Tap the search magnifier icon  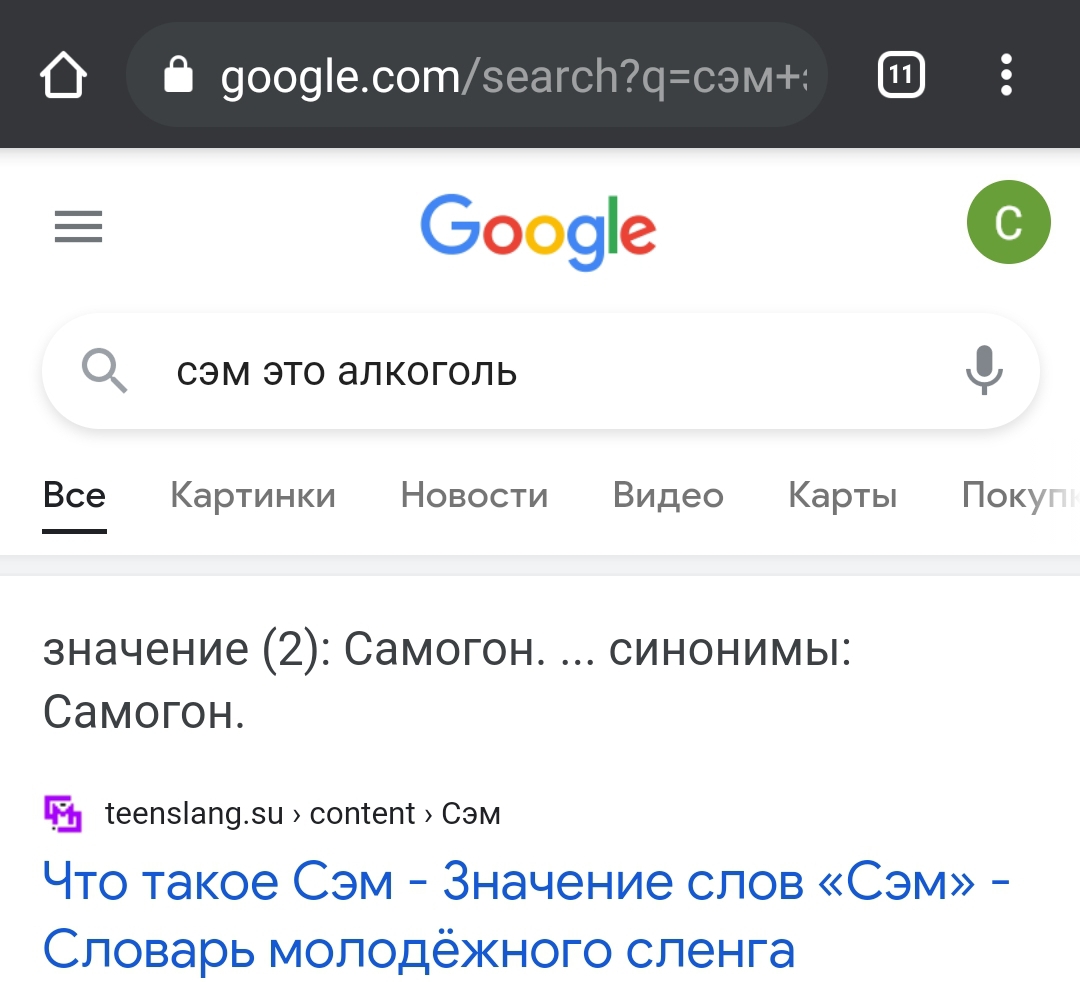click(104, 372)
